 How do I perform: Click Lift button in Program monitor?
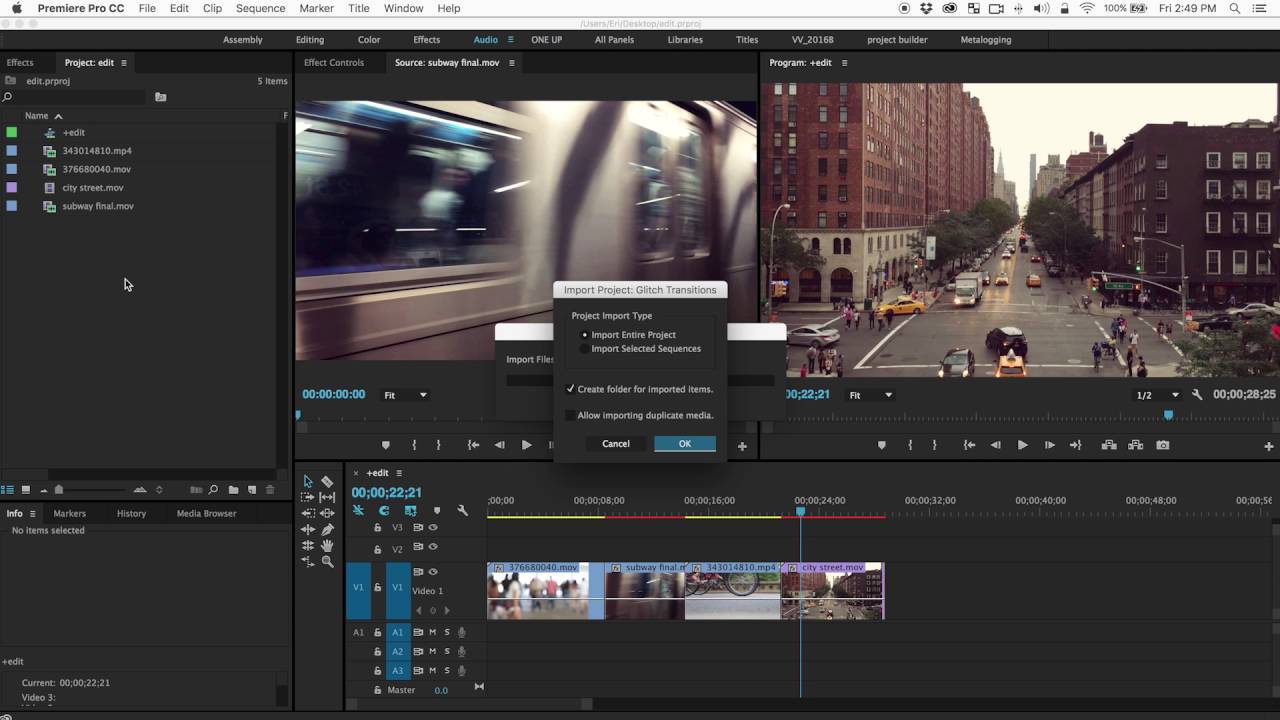(x=1109, y=445)
